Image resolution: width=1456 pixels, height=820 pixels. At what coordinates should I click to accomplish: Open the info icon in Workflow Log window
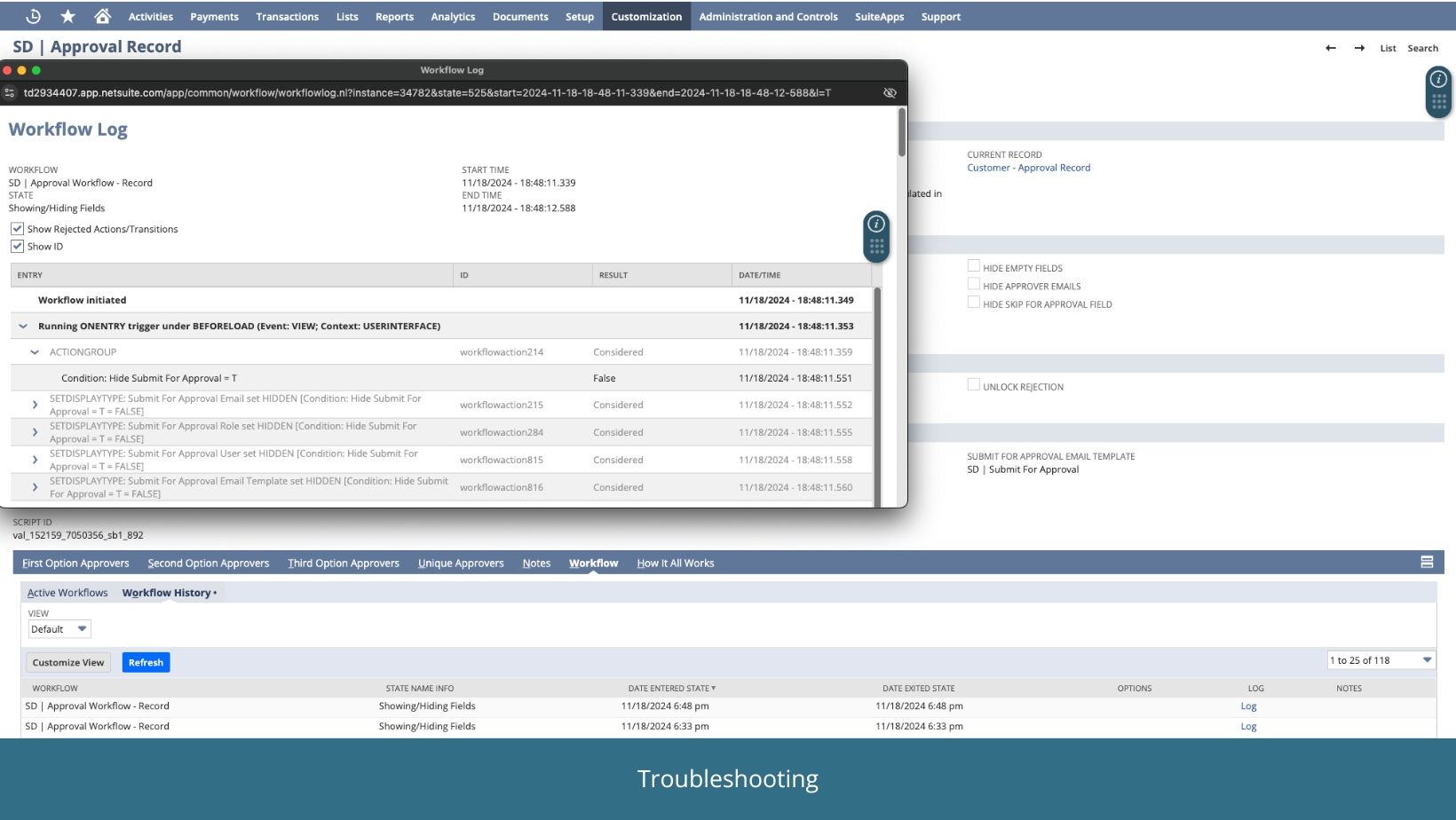click(x=876, y=224)
